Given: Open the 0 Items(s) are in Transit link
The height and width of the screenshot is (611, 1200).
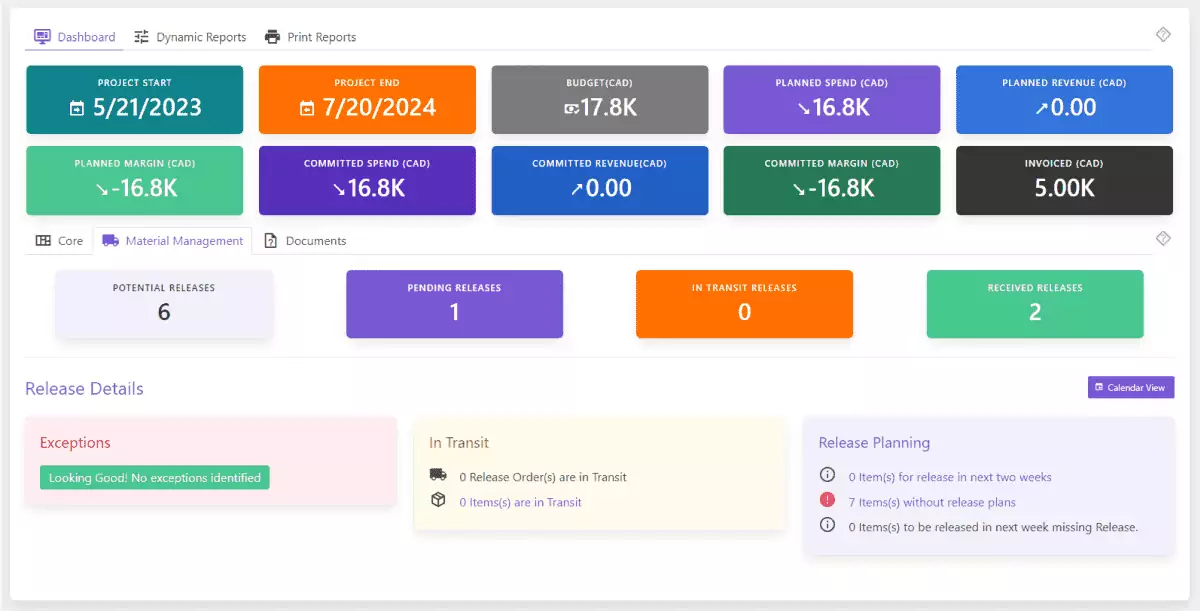Looking at the screenshot, I should coord(520,502).
